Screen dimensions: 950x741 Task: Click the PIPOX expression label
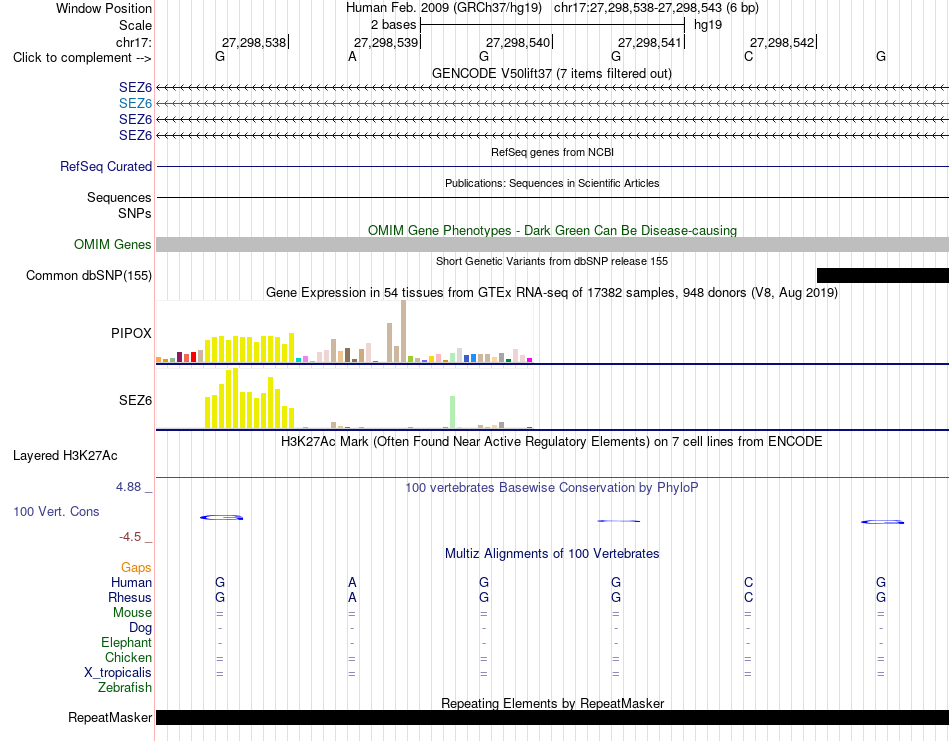tap(131, 333)
